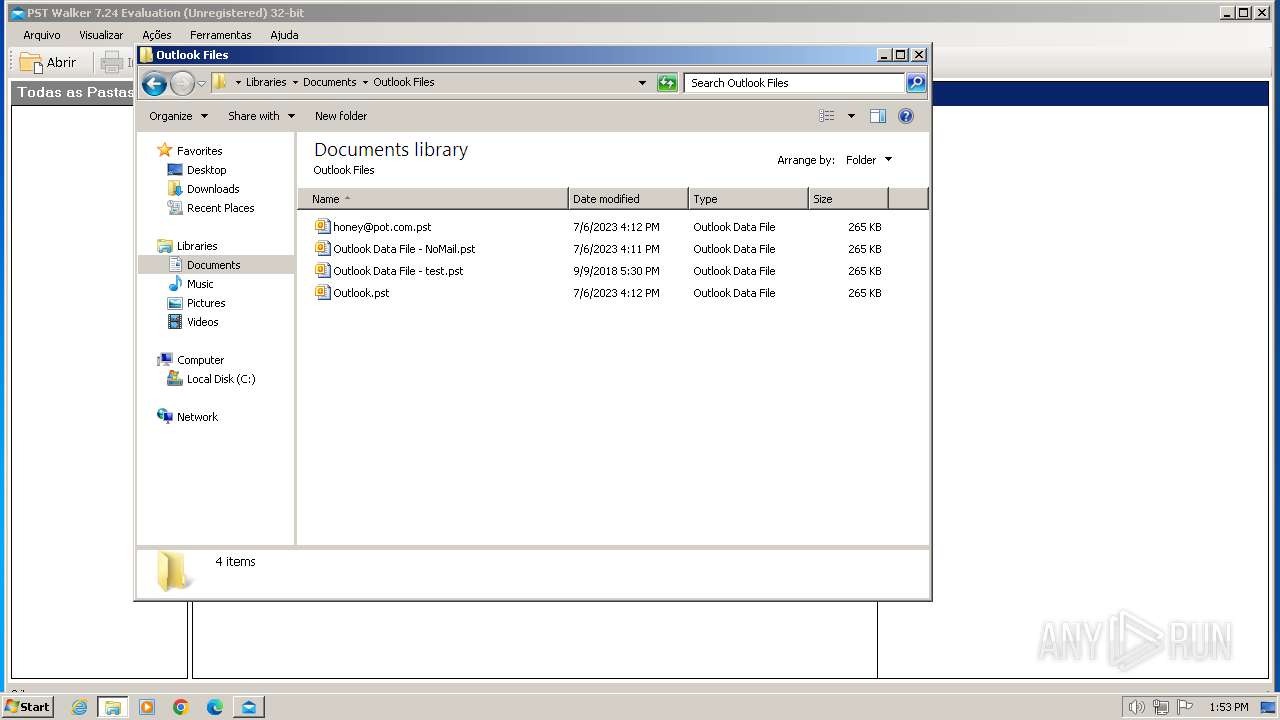The image size is (1280, 720).
Task: Click the Windows Start button
Action: click(x=28, y=706)
